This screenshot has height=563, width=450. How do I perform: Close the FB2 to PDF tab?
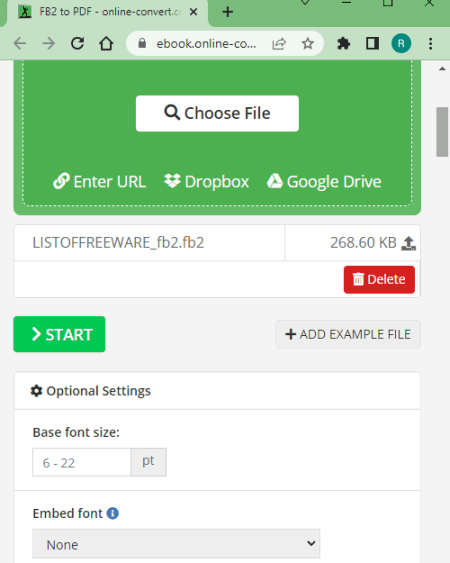(193, 12)
